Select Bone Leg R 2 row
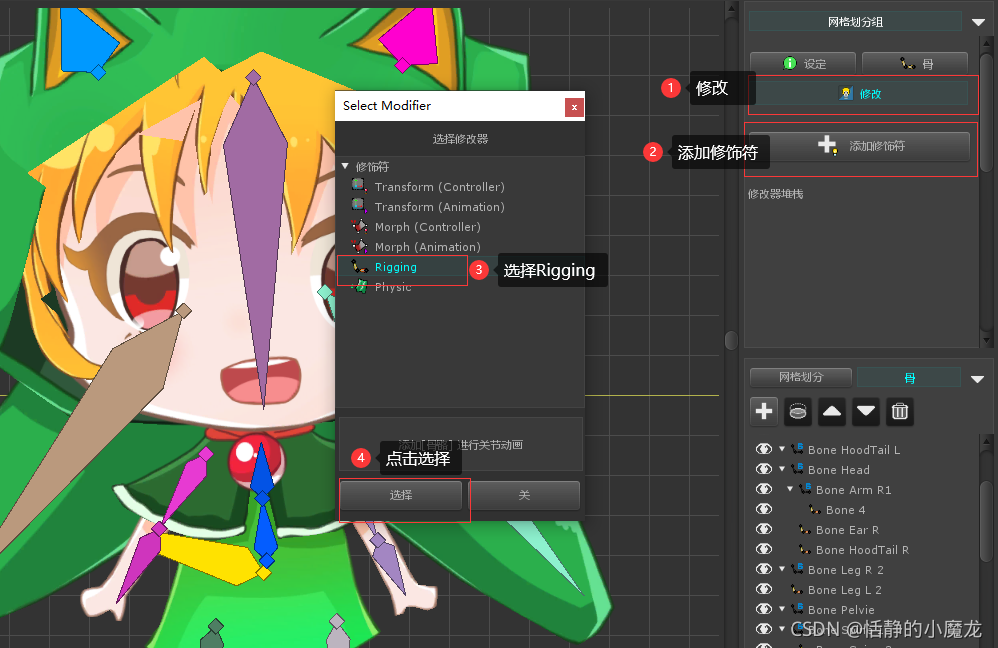998x648 pixels. [x=845, y=570]
